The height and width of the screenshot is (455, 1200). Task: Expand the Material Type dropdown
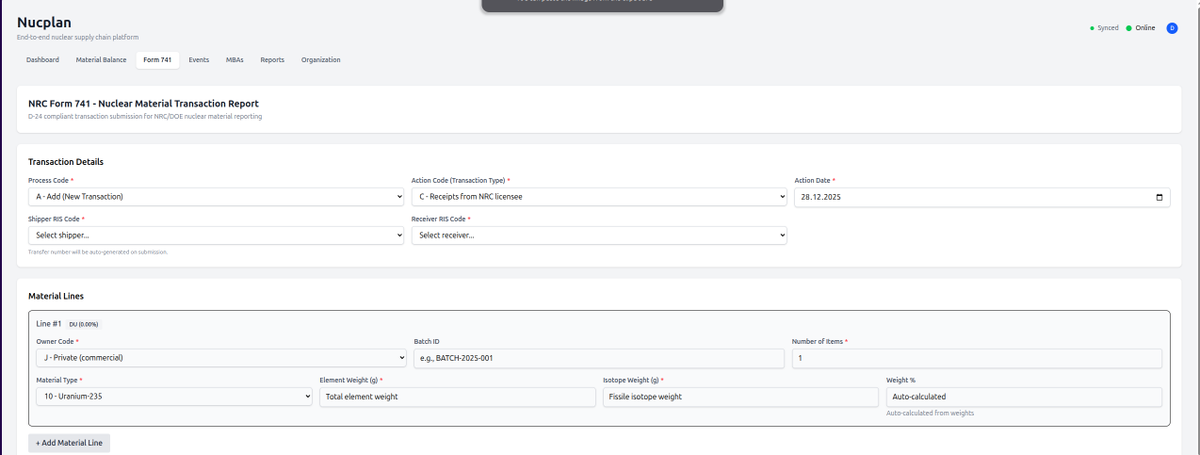(x=174, y=397)
